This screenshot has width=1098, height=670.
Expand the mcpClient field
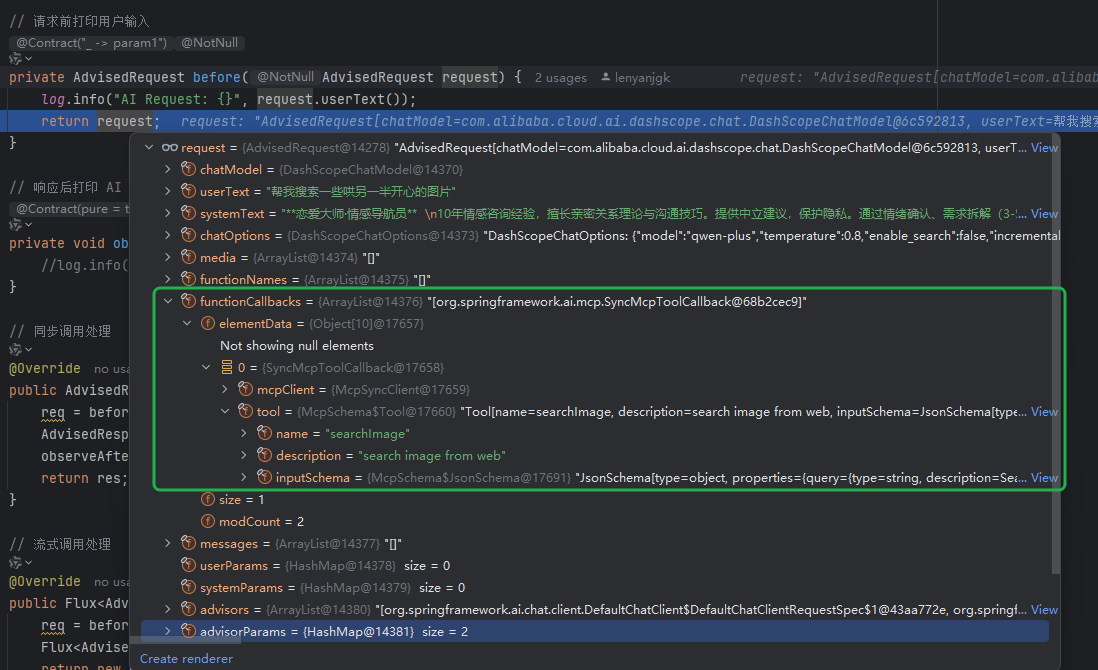click(x=225, y=389)
